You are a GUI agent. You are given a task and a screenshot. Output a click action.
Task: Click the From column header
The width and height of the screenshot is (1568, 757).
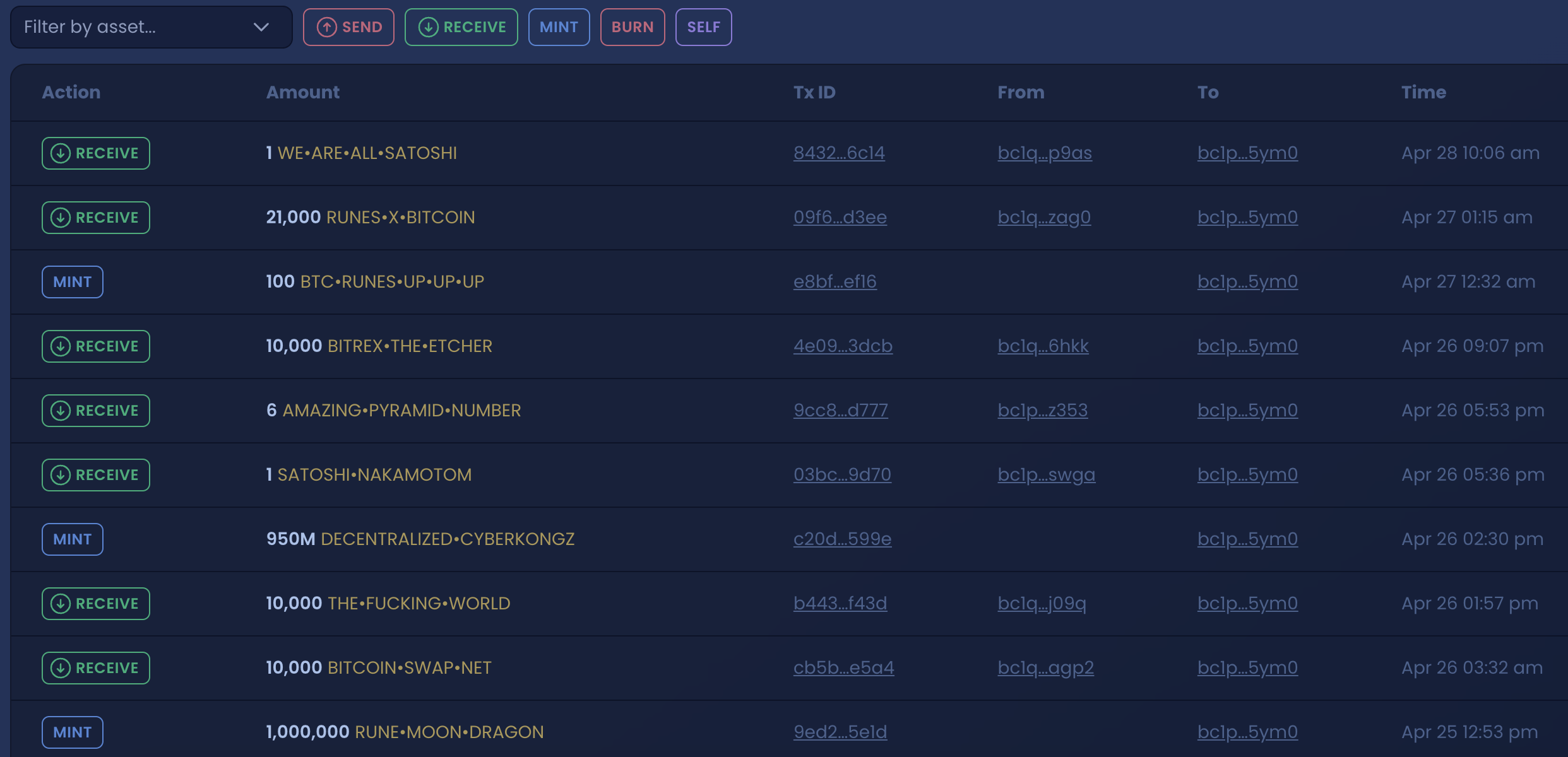1021,92
